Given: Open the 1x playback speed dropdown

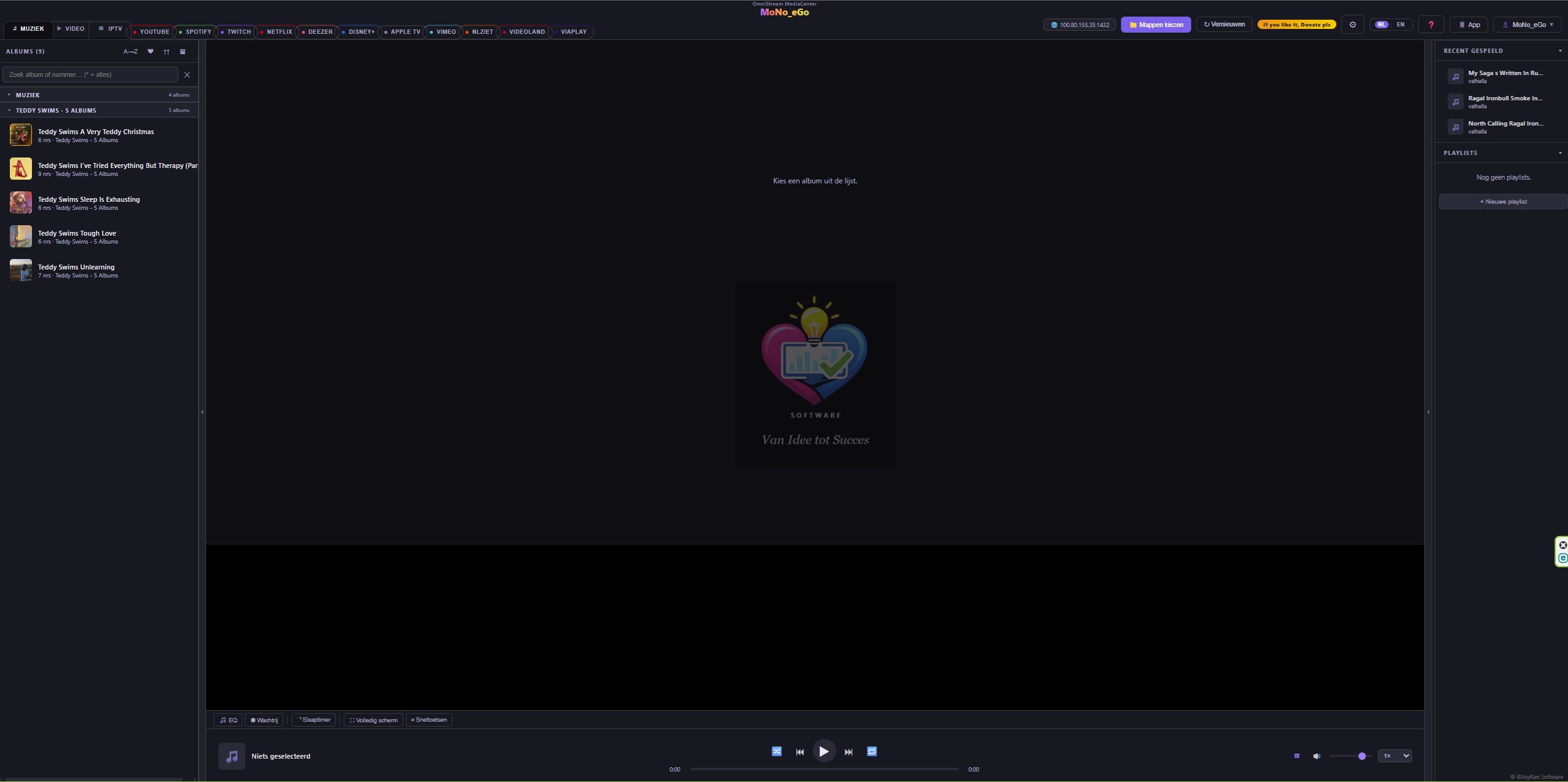Looking at the screenshot, I should tap(1395, 756).
